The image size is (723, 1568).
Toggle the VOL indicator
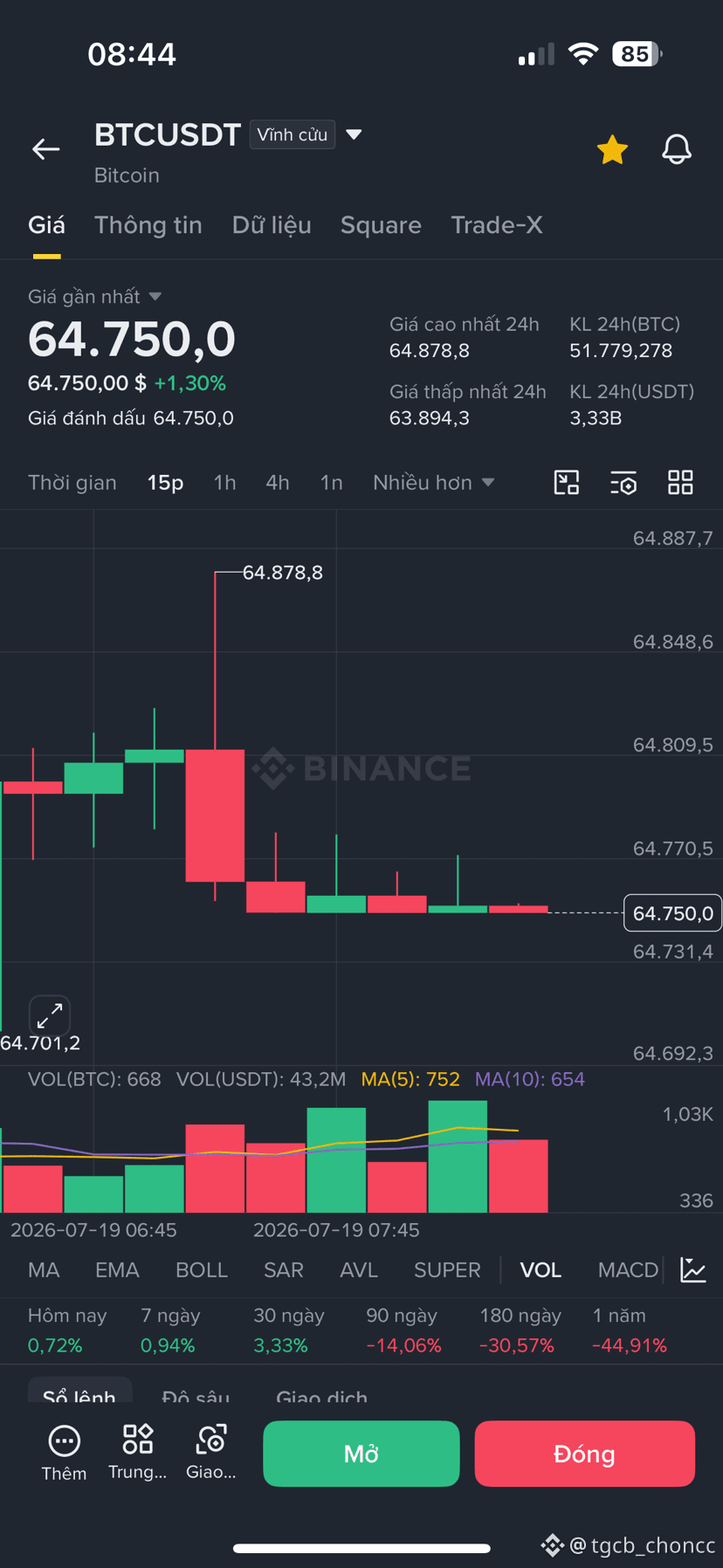541,1269
